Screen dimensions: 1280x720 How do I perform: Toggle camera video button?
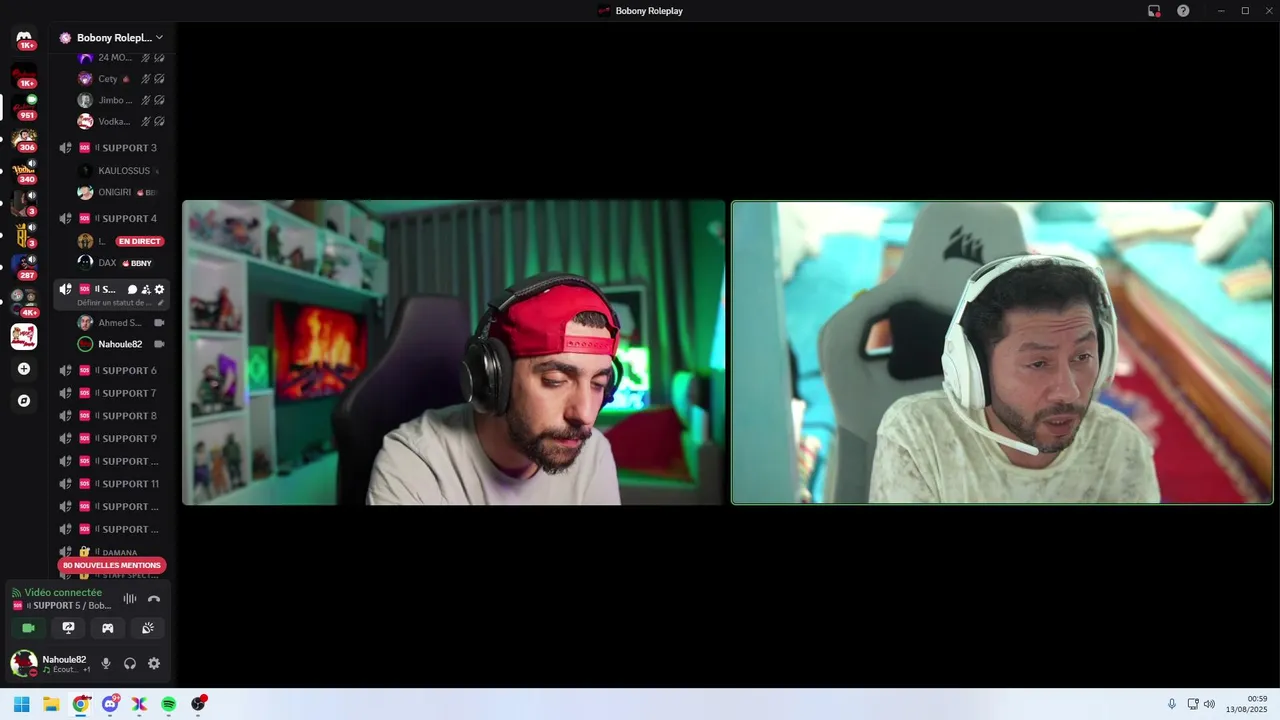click(x=29, y=628)
